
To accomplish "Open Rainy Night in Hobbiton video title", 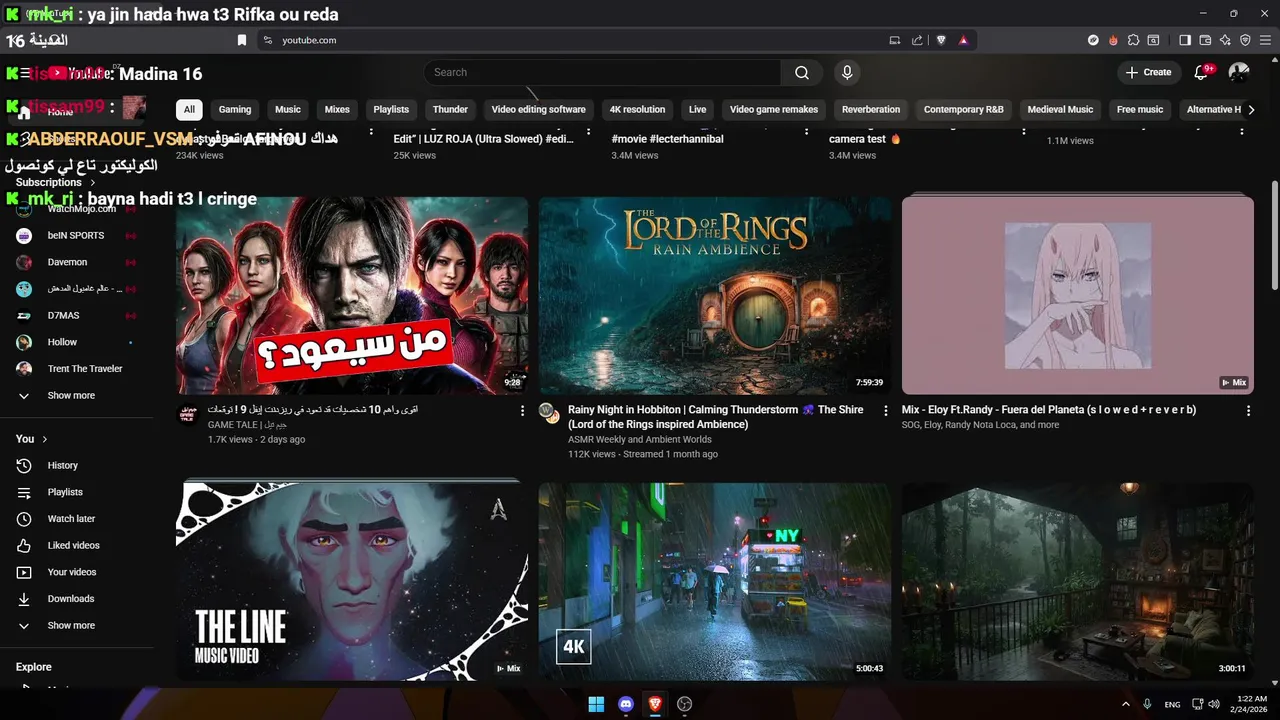I will tap(715, 417).
